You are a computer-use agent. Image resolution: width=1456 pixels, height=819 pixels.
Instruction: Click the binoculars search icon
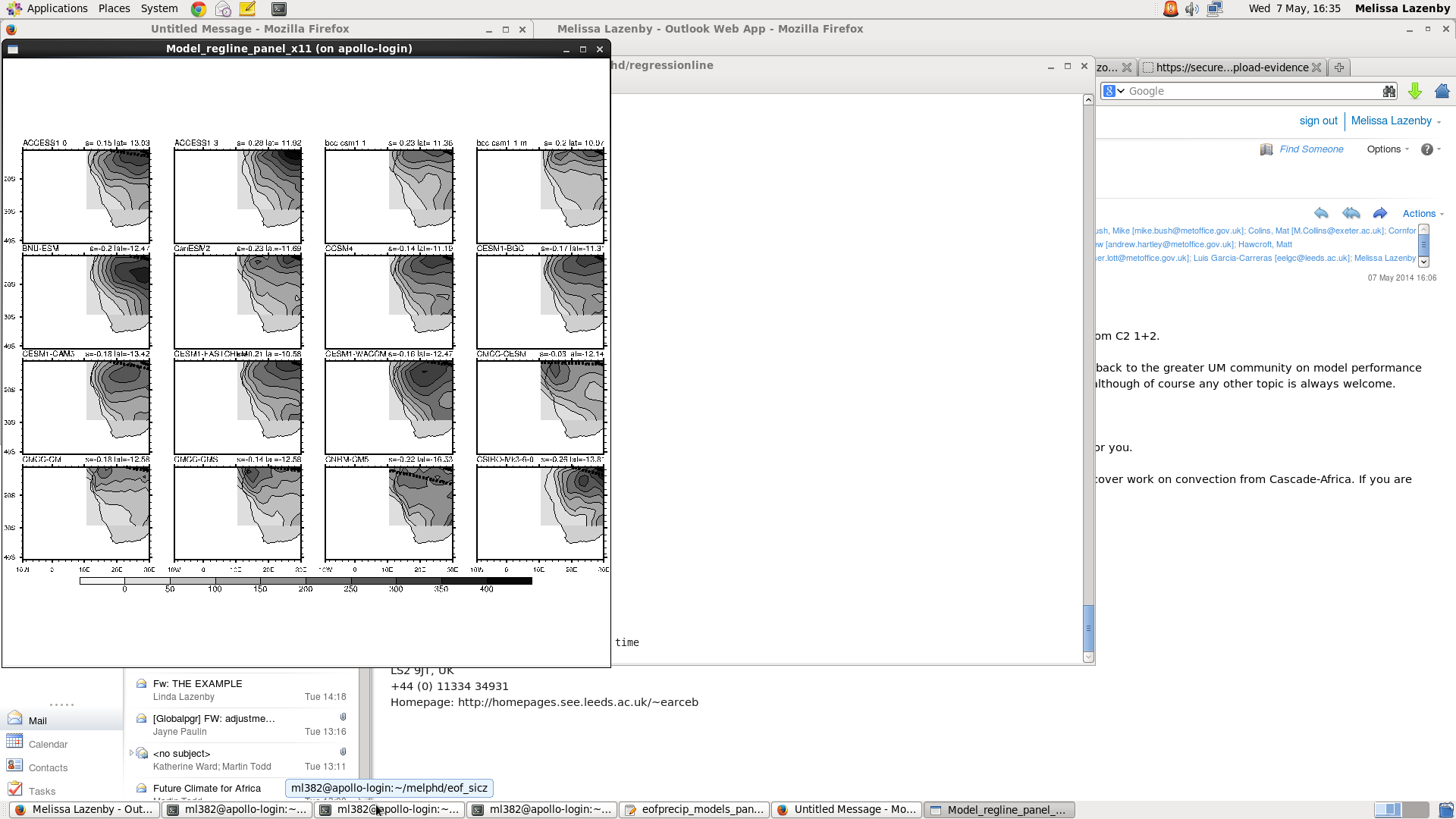pos(1389,91)
